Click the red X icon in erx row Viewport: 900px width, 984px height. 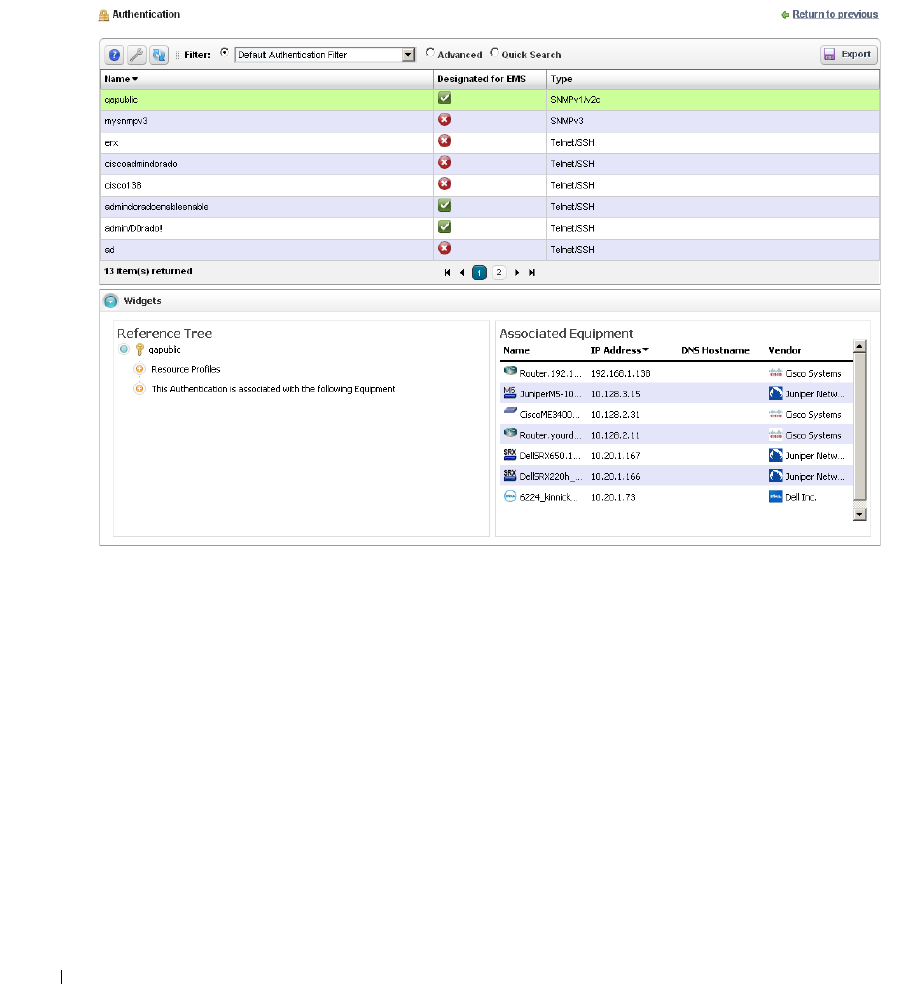point(444,141)
